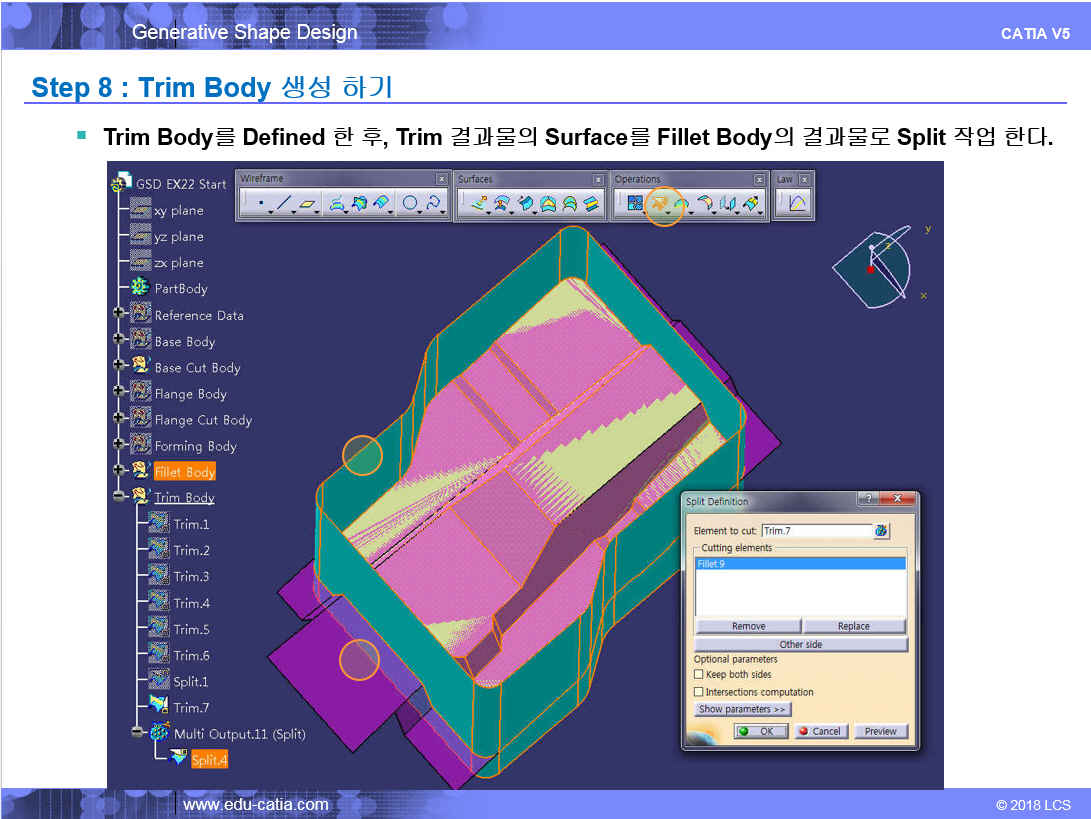Collapse the Trim Body tree node

point(119,497)
